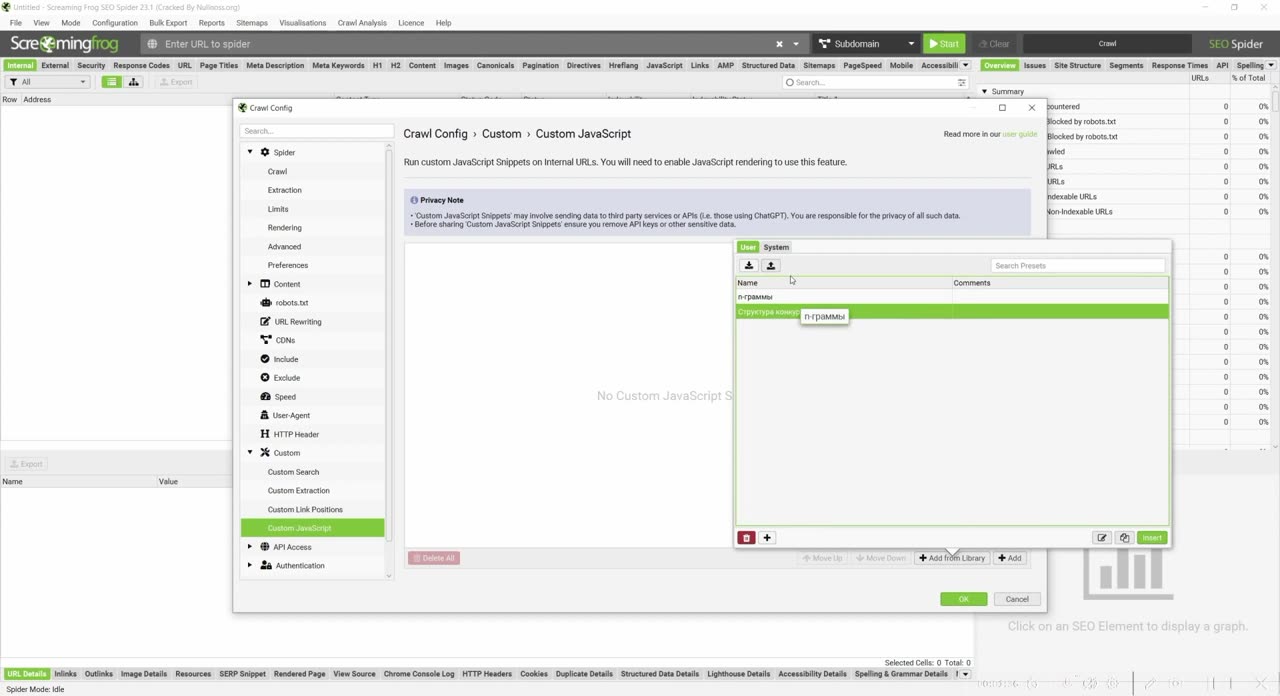1280x696 pixels.
Task: Open the Include settings item
Action: pos(285,359)
